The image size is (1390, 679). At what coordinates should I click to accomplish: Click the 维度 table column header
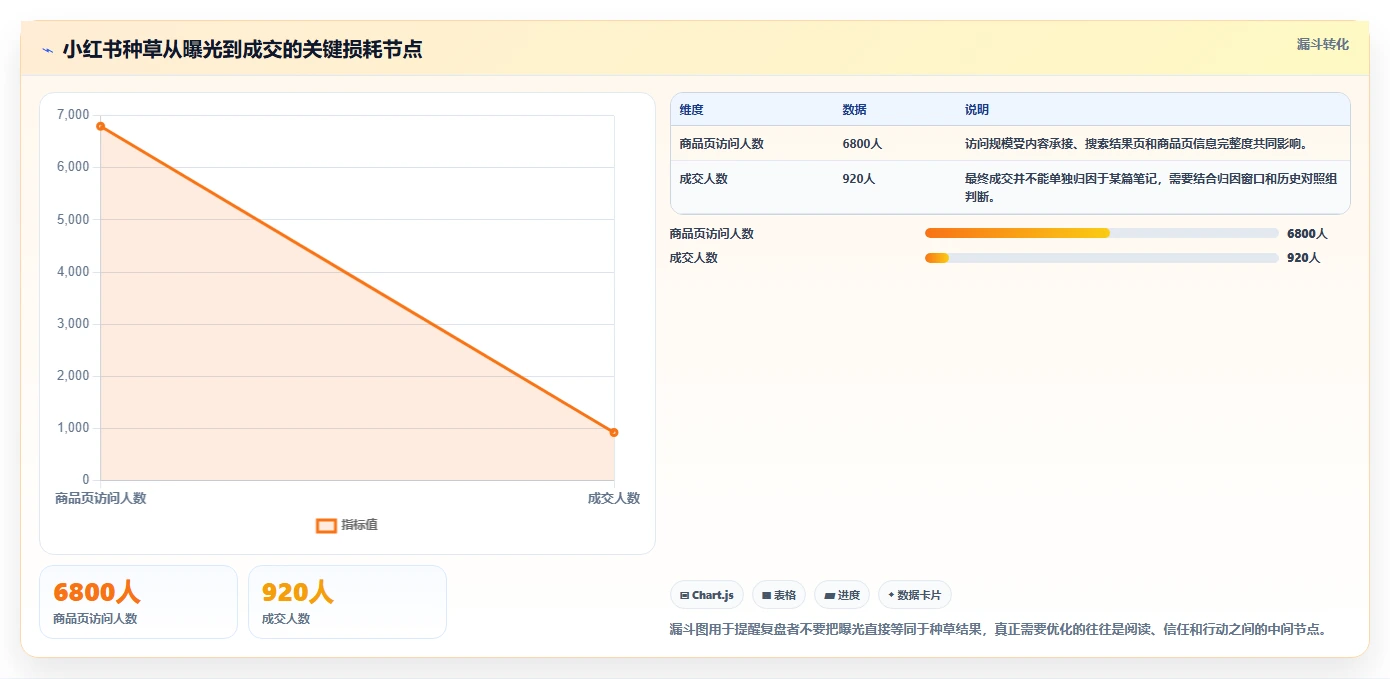coord(692,110)
